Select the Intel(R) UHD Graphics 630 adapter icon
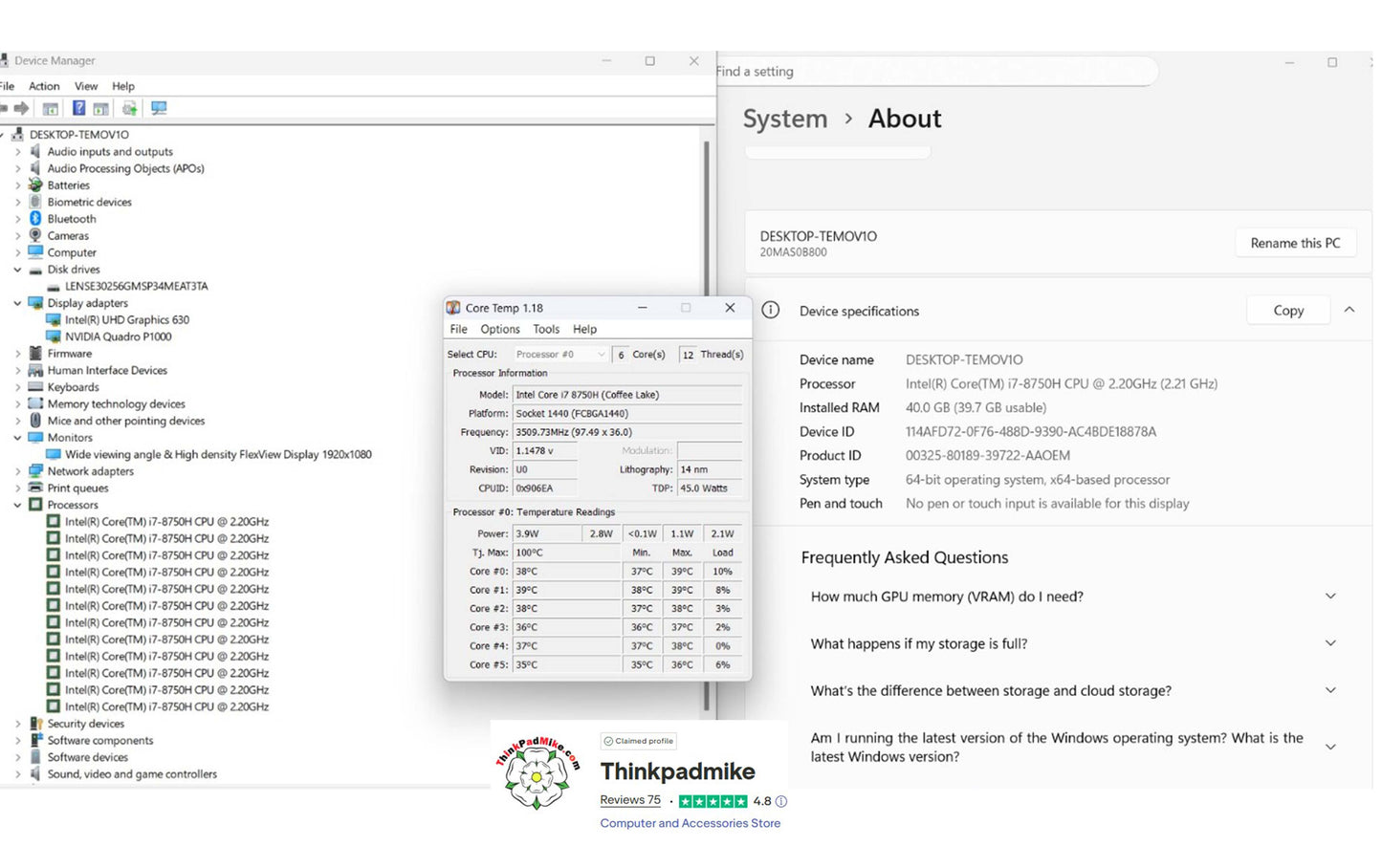Viewport: 1382px width, 868px height. pyautogui.click(x=54, y=320)
